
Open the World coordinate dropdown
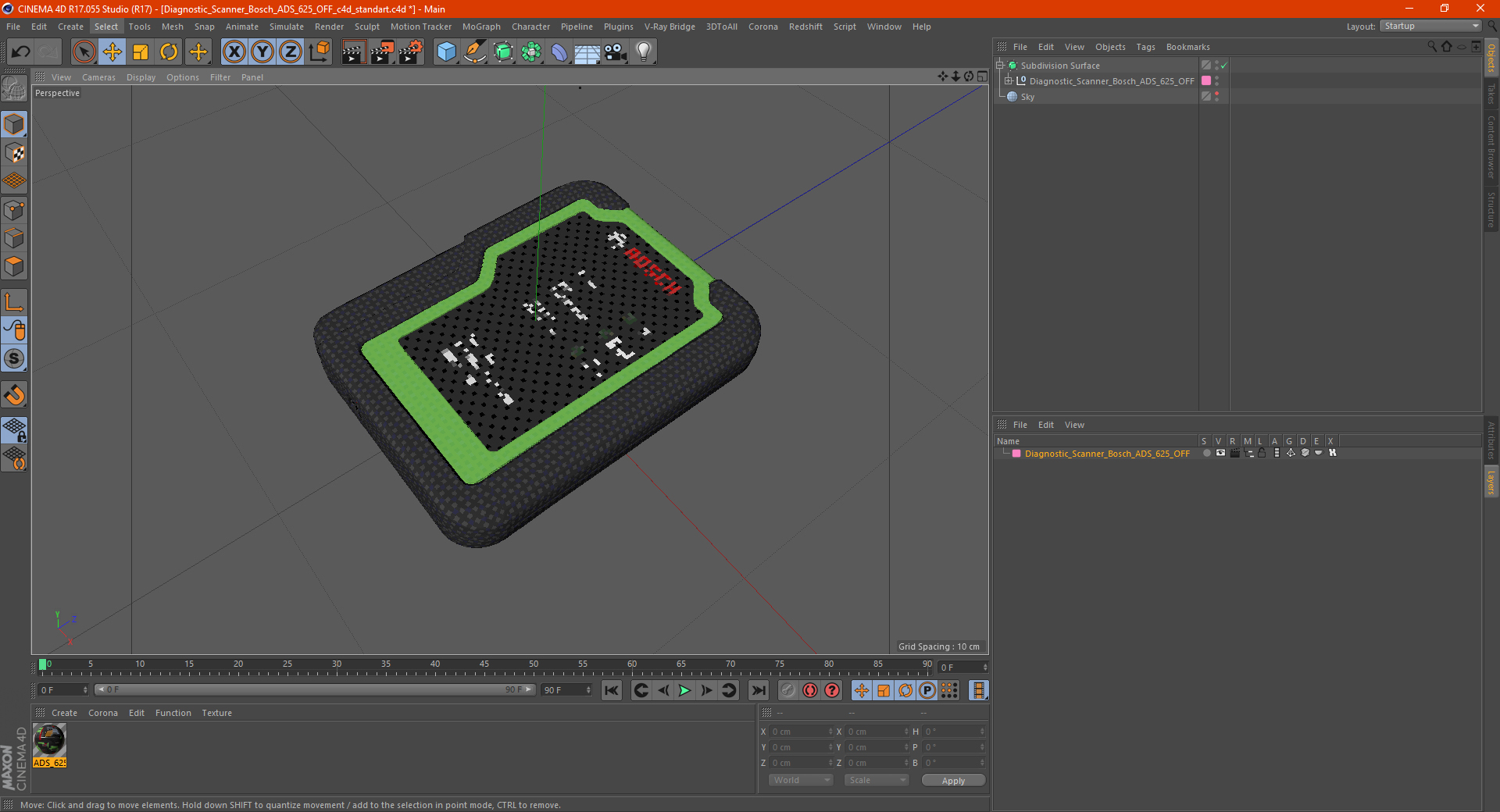[x=801, y=780]
